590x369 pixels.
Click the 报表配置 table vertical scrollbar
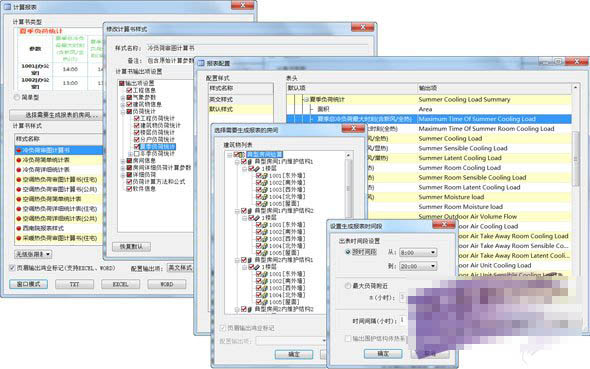coord(575,158)
